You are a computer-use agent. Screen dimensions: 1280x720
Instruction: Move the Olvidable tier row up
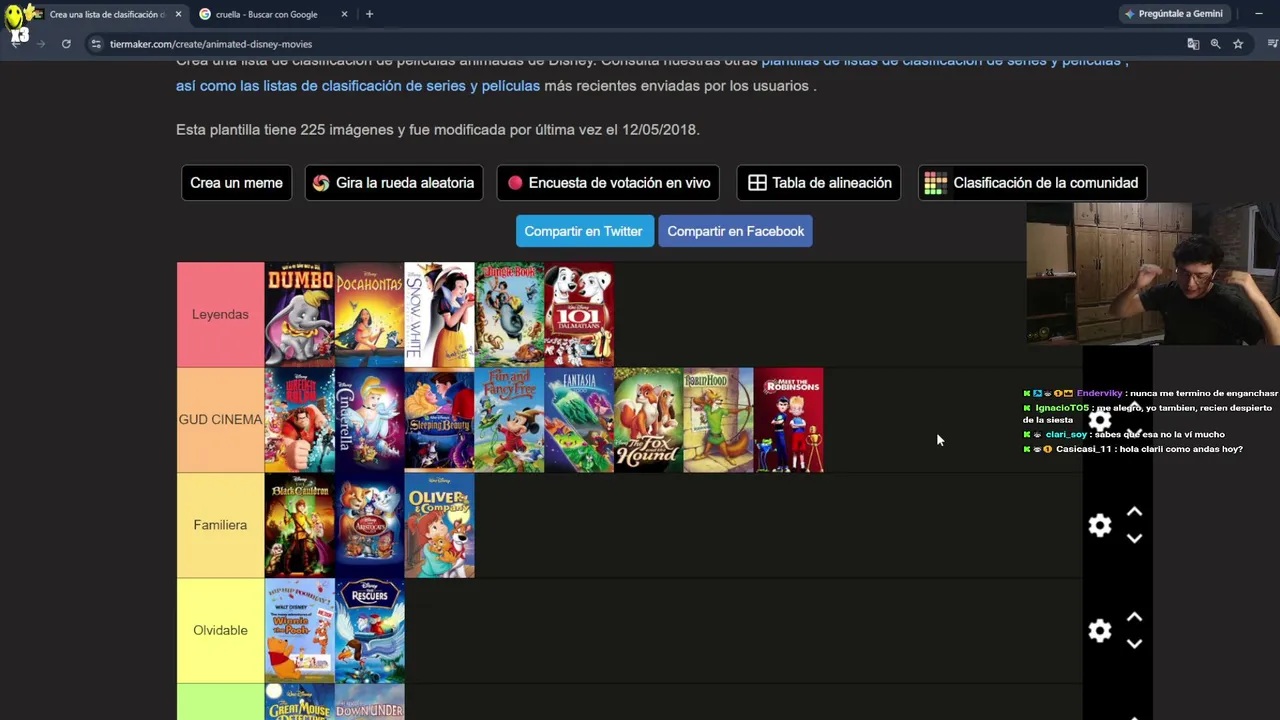coord(1134,618)
